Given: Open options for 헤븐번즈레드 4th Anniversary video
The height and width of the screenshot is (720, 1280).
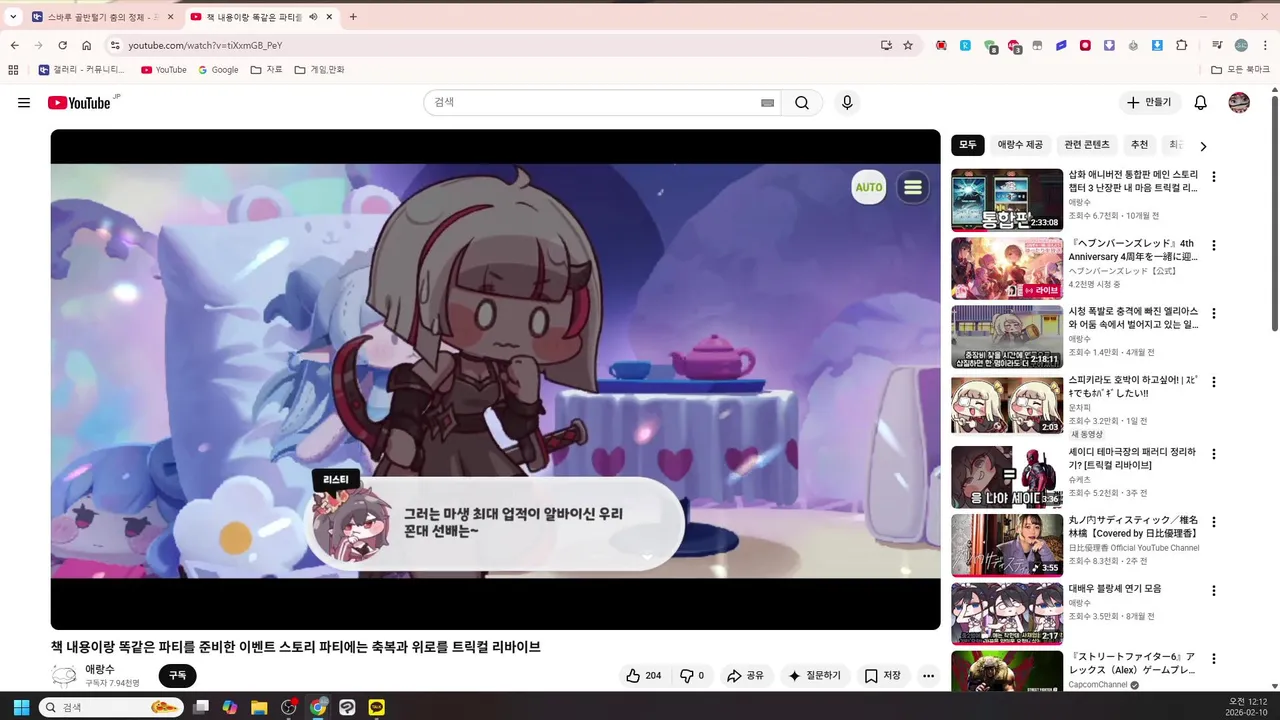Looking at the screenshot, I should pos(1214,245).
